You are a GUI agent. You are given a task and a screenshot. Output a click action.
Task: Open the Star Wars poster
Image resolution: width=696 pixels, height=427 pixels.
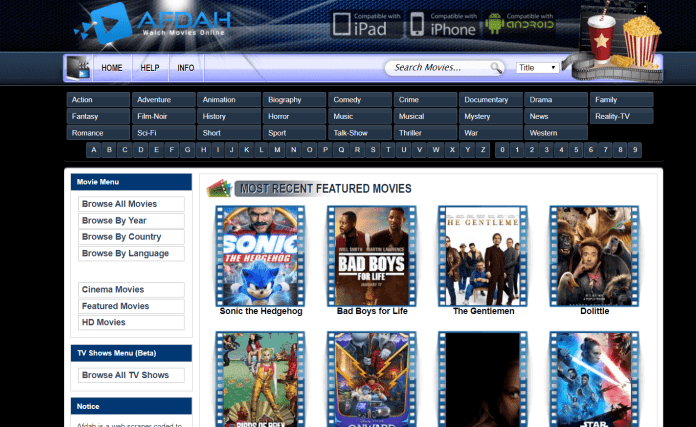coord(594,379)
